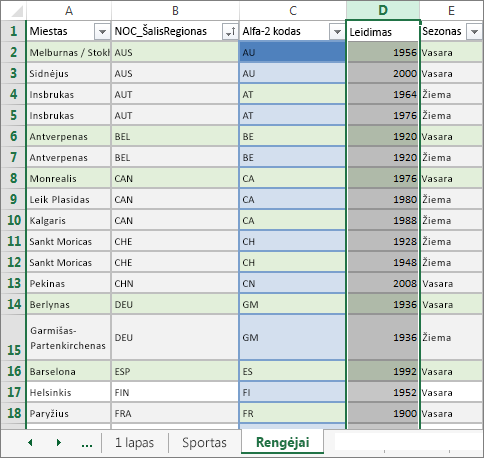Open the Miestas column filter dropdown
The image size is (484, 458).
point(102,32)
